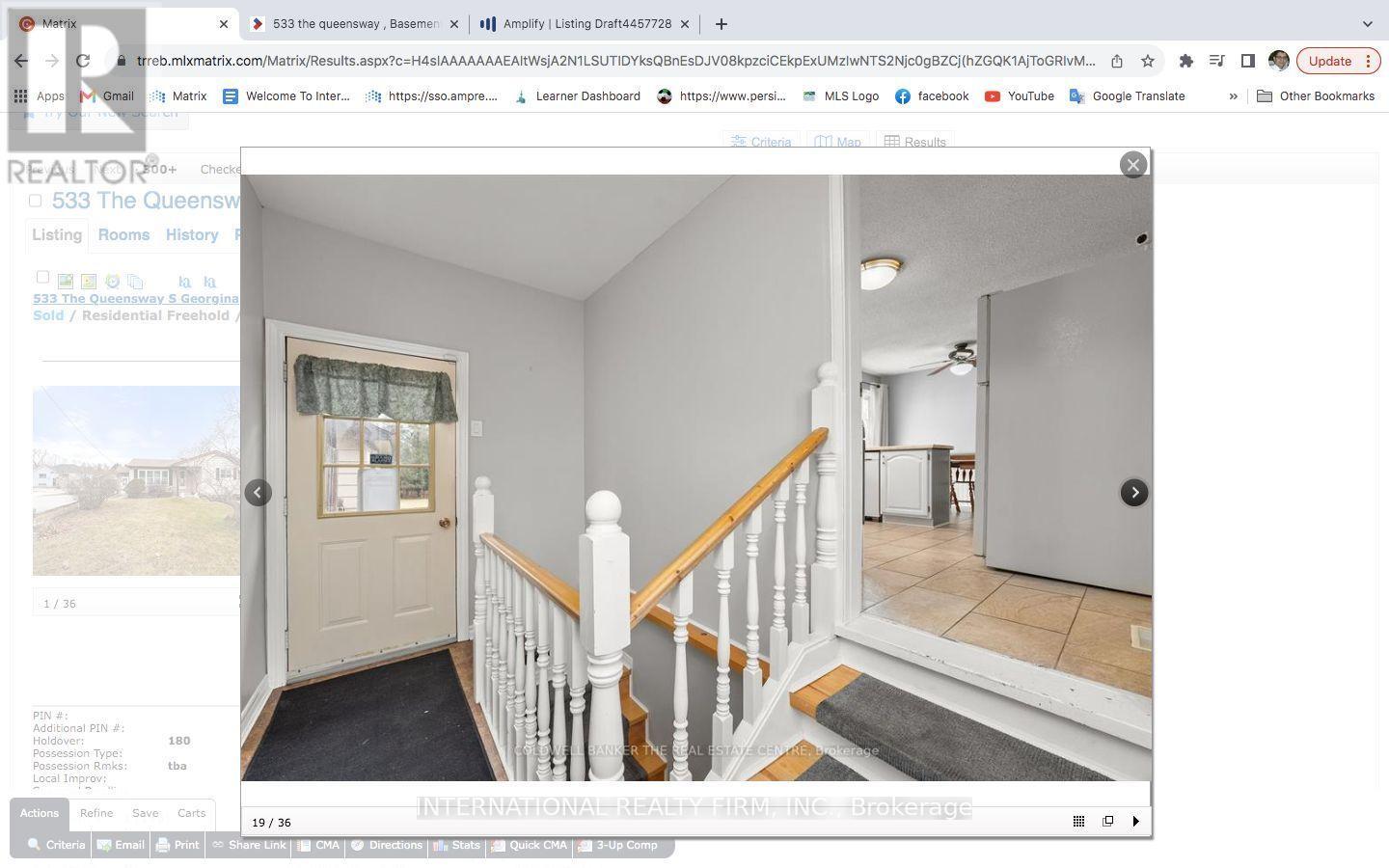Click the 19 / 36 photo counter
The image size is (1389, 868).
271,823
